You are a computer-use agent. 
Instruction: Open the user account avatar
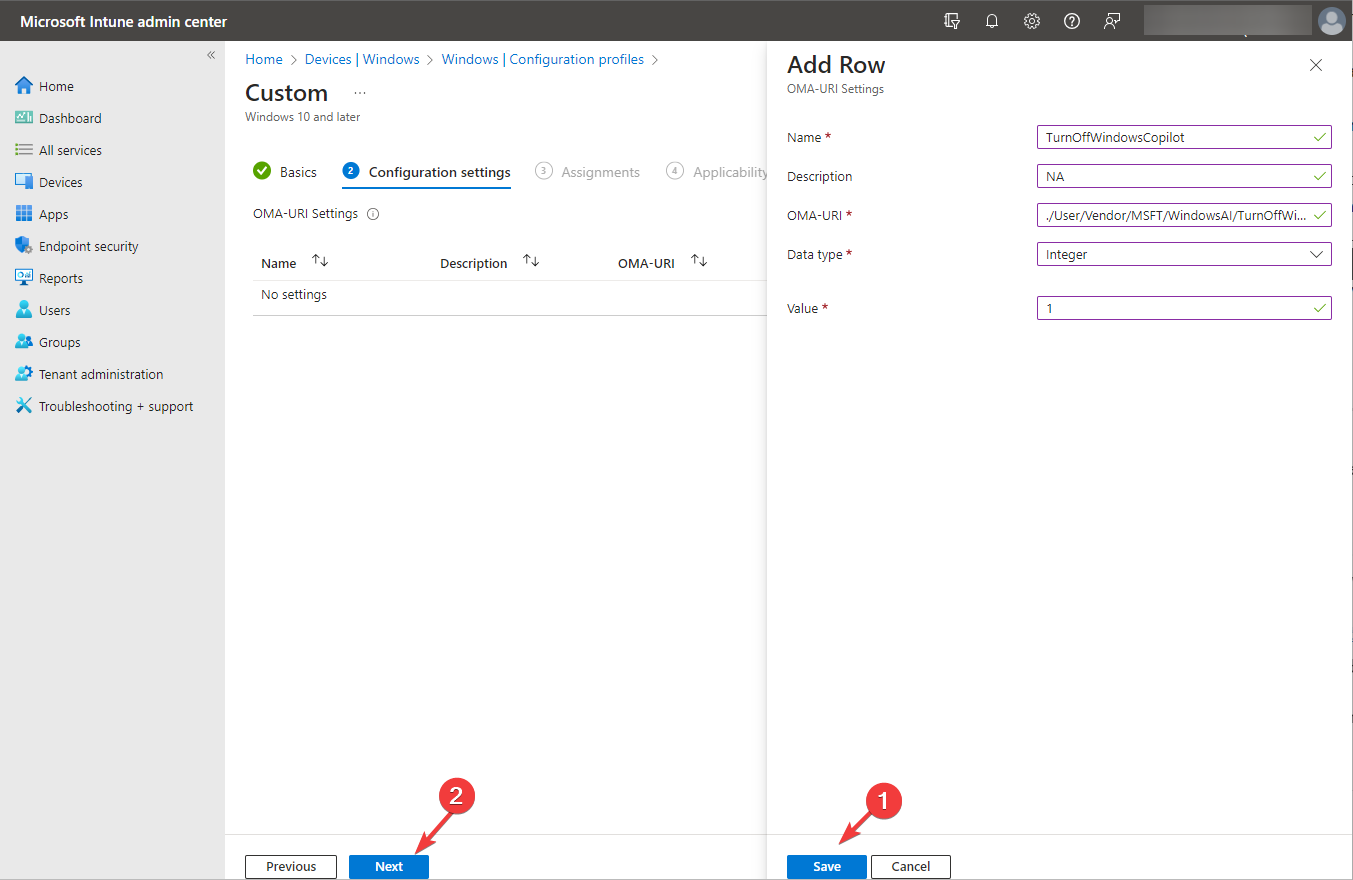click(1331, 21)
